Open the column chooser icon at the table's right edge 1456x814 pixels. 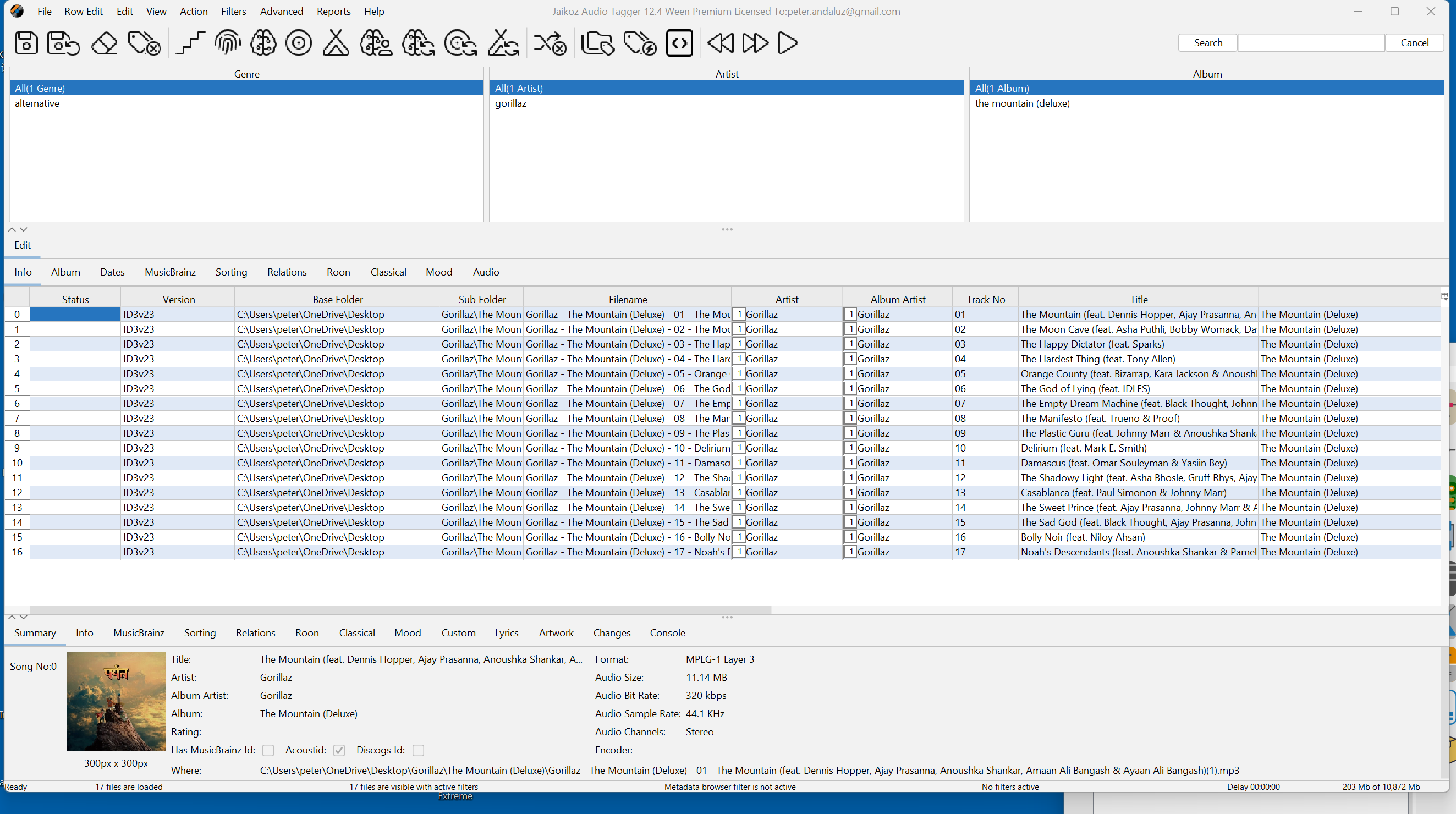[x=1444, y=296]
